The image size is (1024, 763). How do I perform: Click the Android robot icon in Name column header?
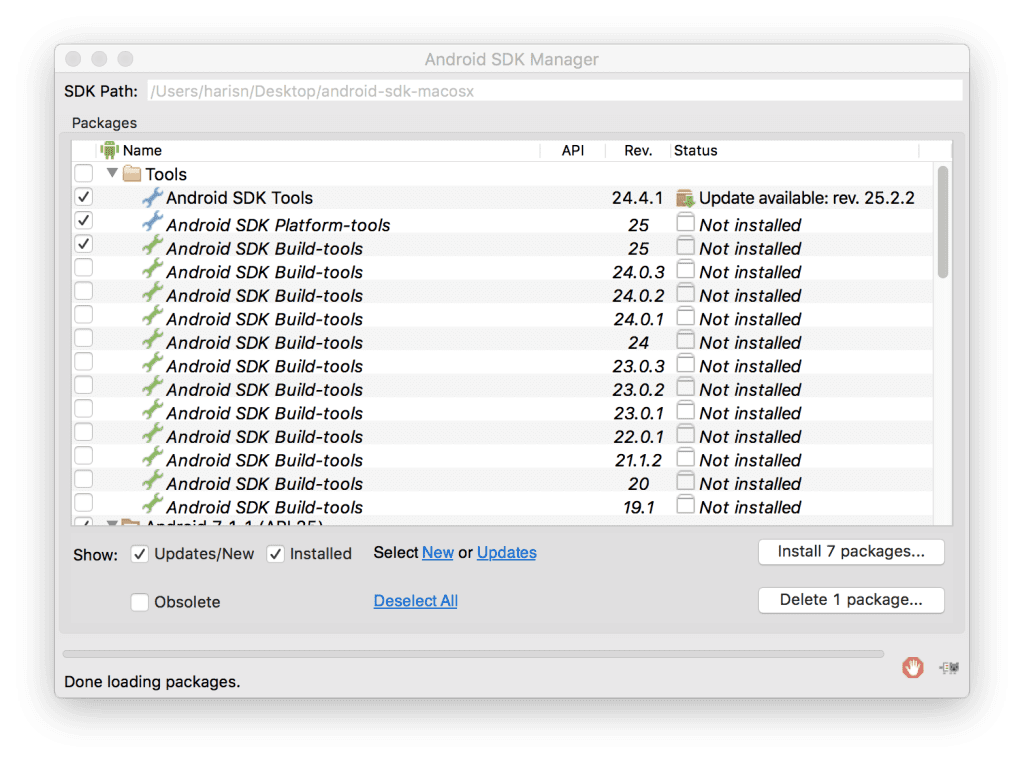point(110,150)
